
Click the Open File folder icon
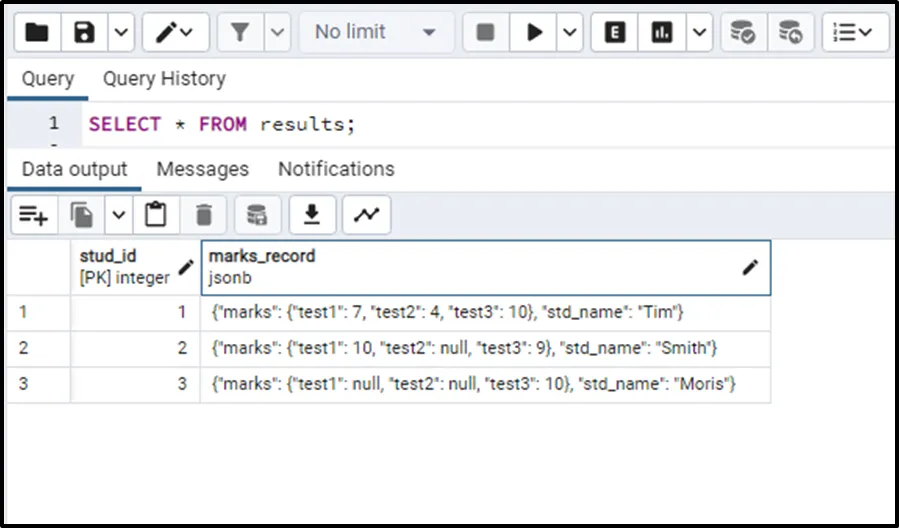[37, 32]
